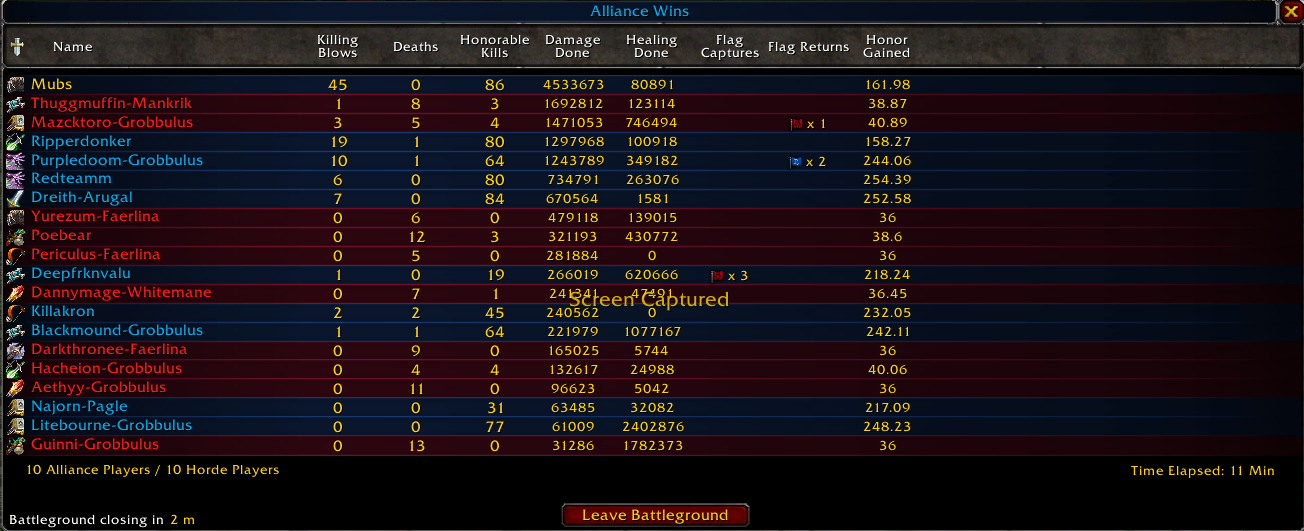Click healing value 1077167
Viewport: 1304px width, 531px height.
(651, 332)
